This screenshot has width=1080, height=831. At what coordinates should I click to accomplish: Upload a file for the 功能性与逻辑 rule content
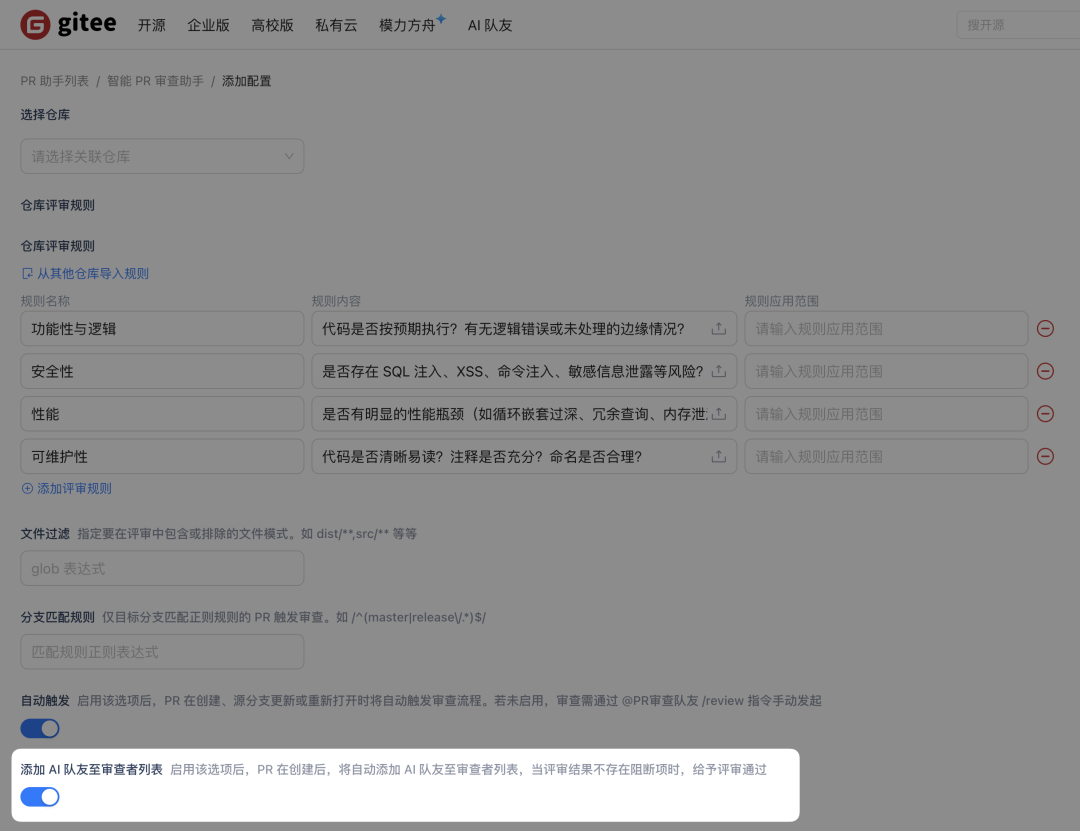pos(719,328)
